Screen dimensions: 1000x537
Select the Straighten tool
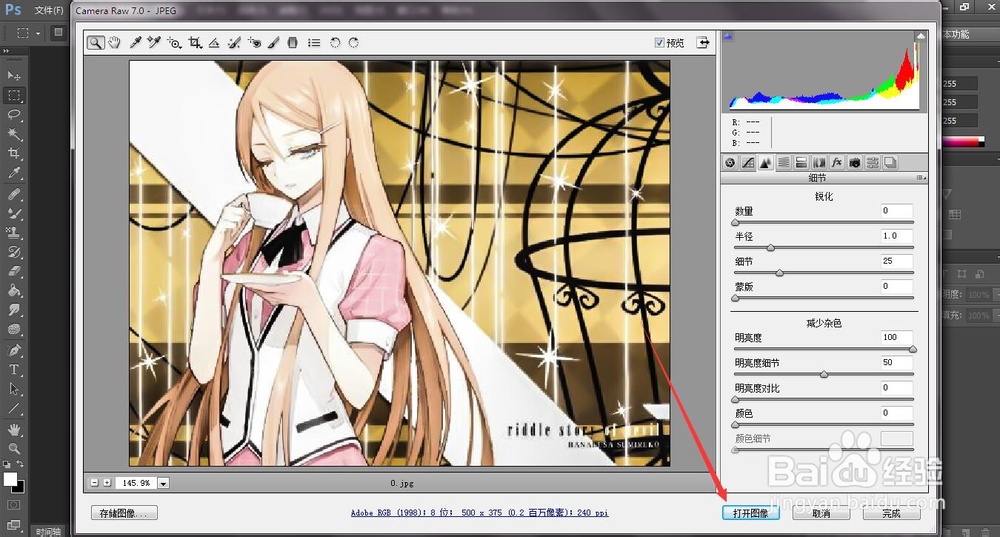click(x=214, y=43)
